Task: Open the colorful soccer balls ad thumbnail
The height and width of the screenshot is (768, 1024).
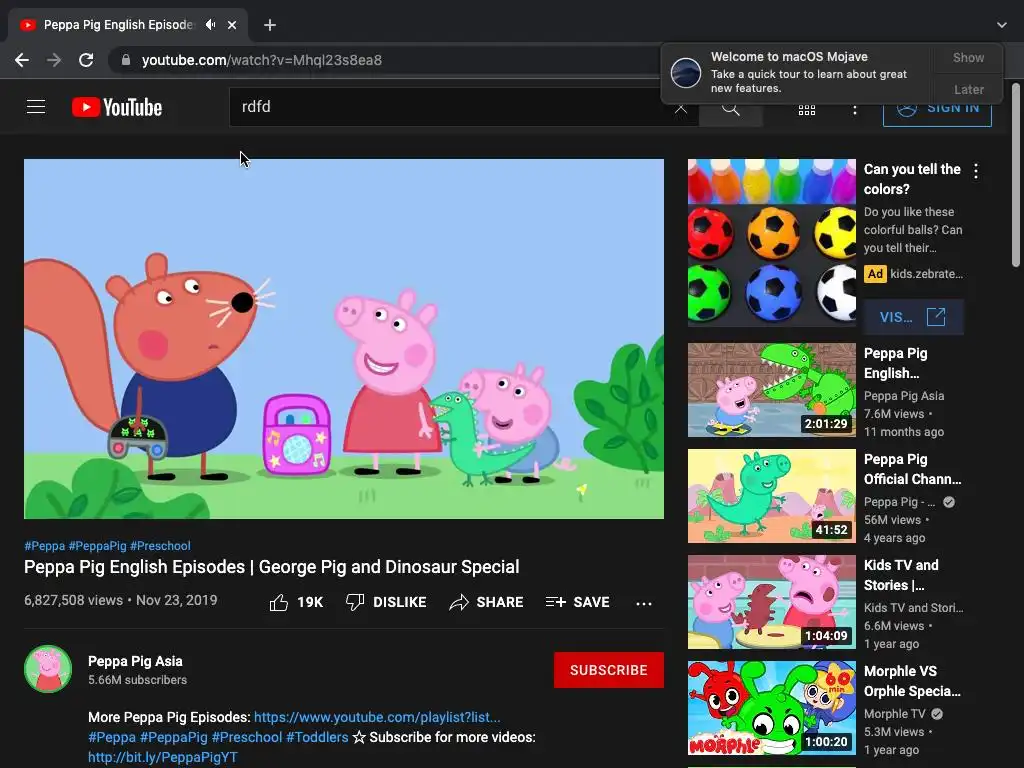Action: pyautogui.click(x=772, y=243)
